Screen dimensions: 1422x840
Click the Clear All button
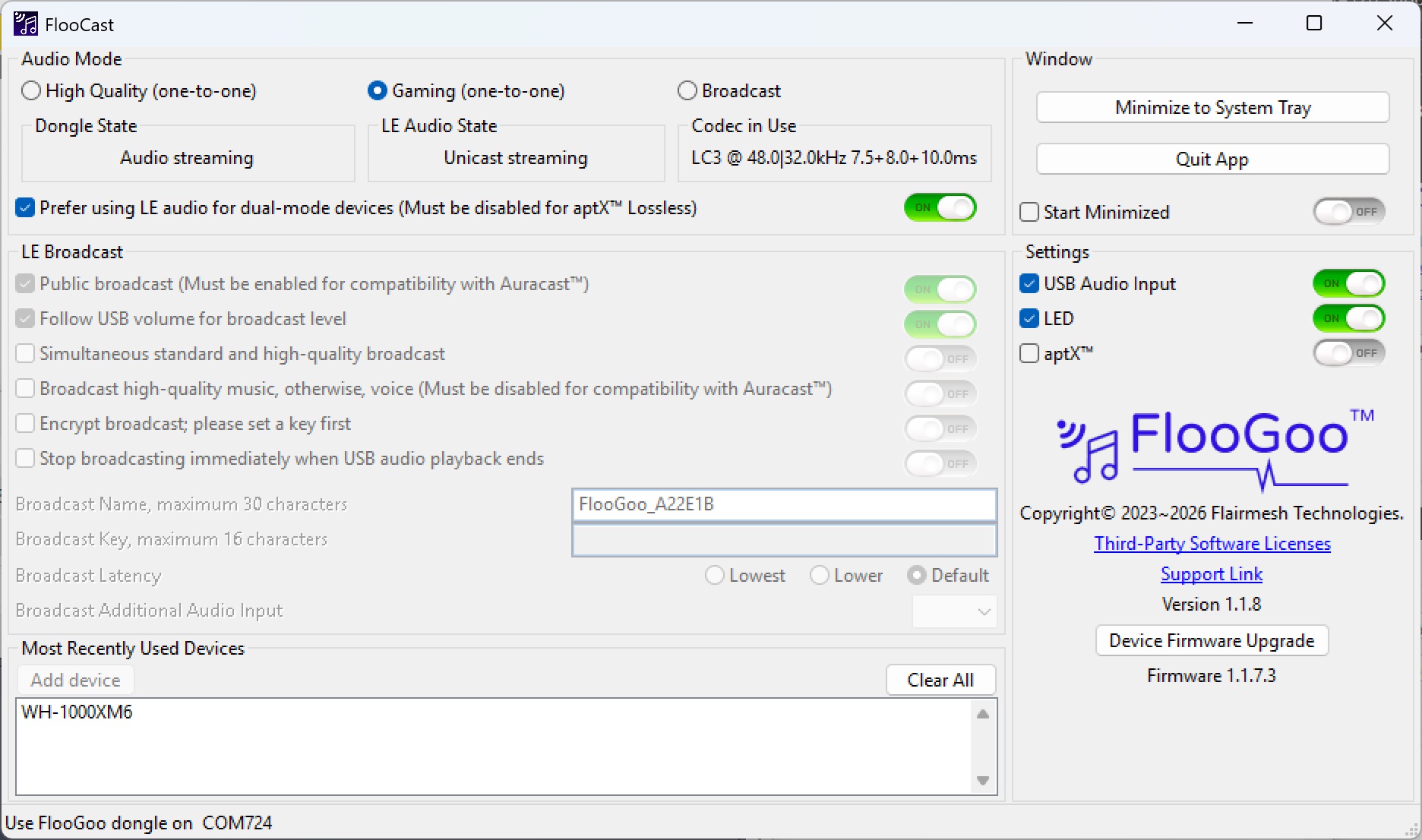tap(940, 680)
